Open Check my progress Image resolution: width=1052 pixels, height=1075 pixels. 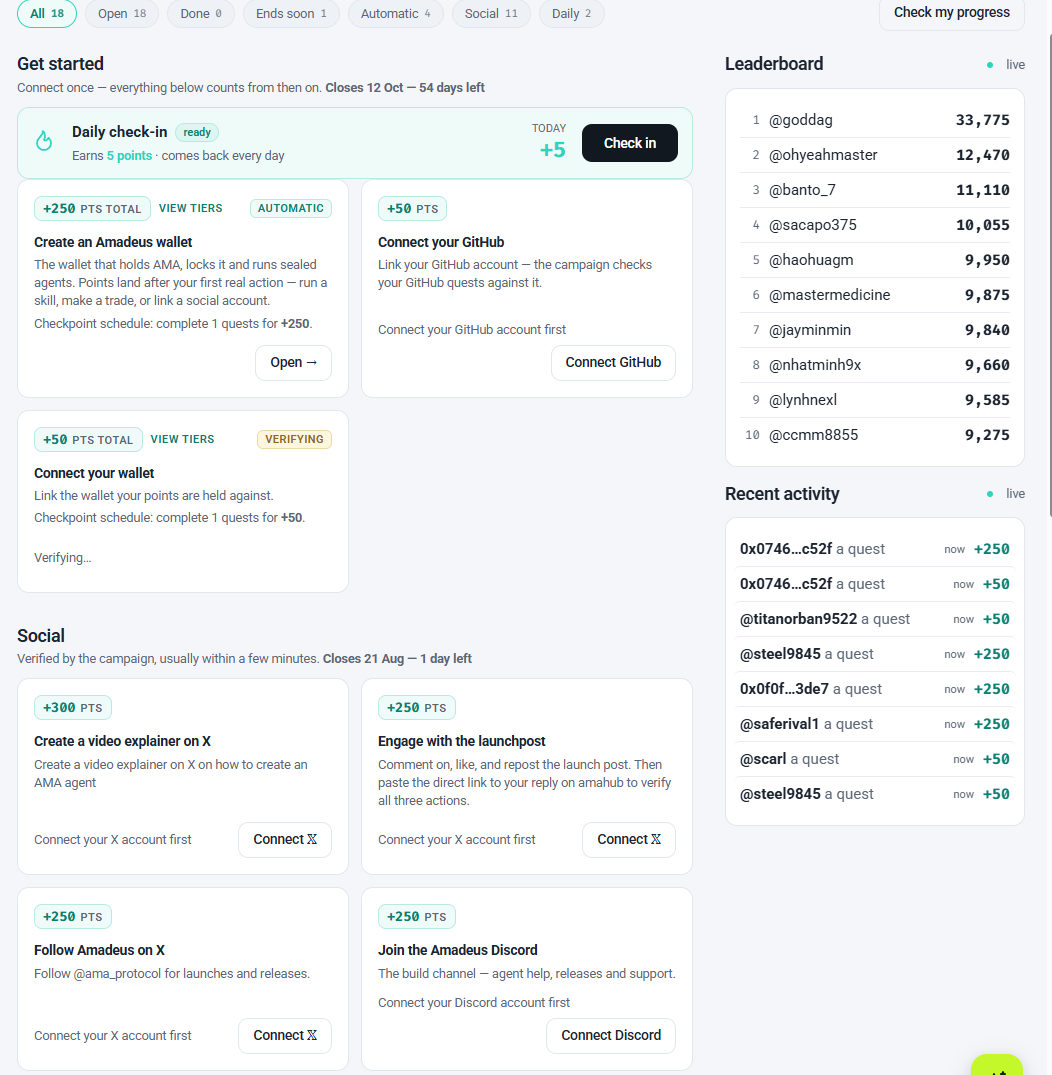pos(951,13)
